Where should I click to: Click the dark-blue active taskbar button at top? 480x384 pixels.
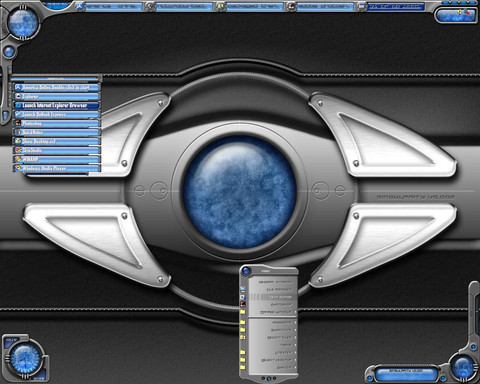[396, 7]
